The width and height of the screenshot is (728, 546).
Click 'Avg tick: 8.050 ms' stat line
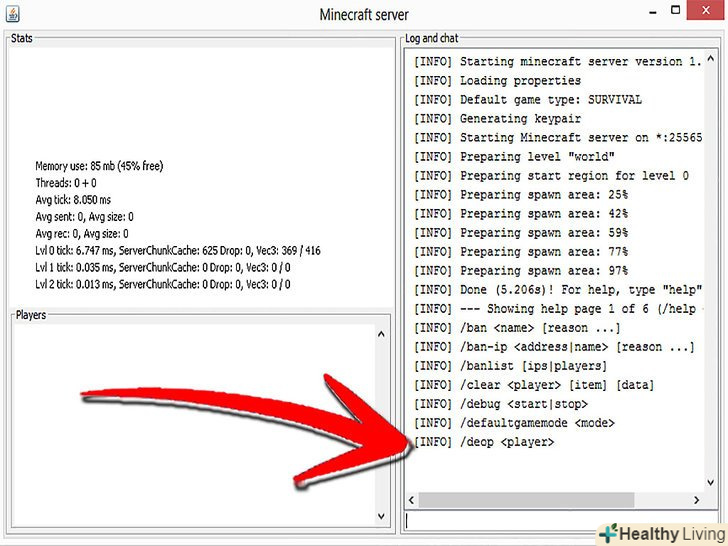click(x=73, y=200)
